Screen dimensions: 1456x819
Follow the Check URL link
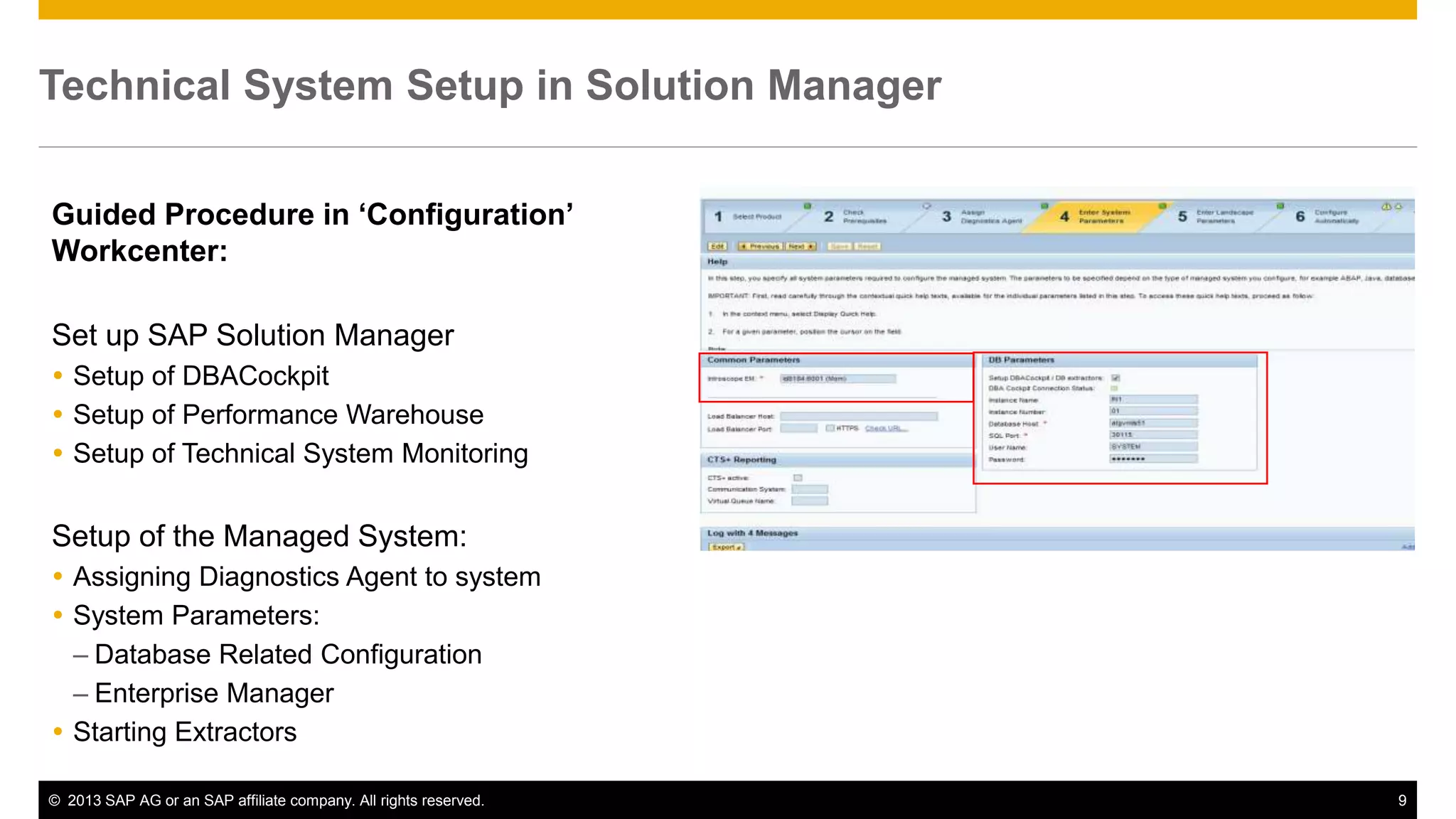tap(887, 428)
